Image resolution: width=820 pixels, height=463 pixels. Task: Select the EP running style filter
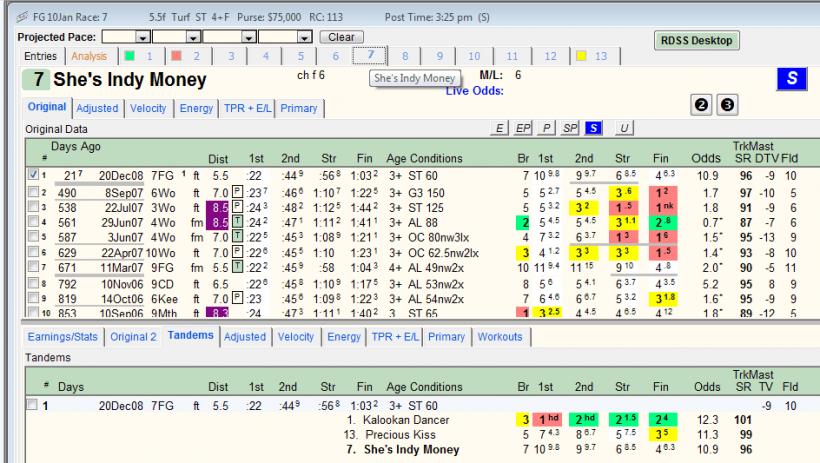[x=523, y=128]
